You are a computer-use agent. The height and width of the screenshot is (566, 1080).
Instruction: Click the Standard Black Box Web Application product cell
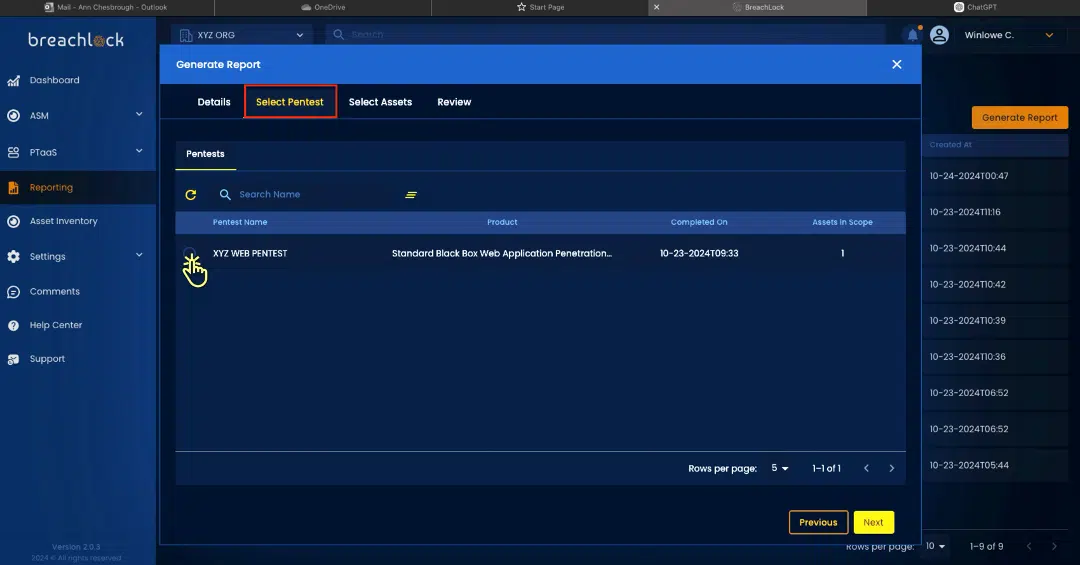coord(501,253)
